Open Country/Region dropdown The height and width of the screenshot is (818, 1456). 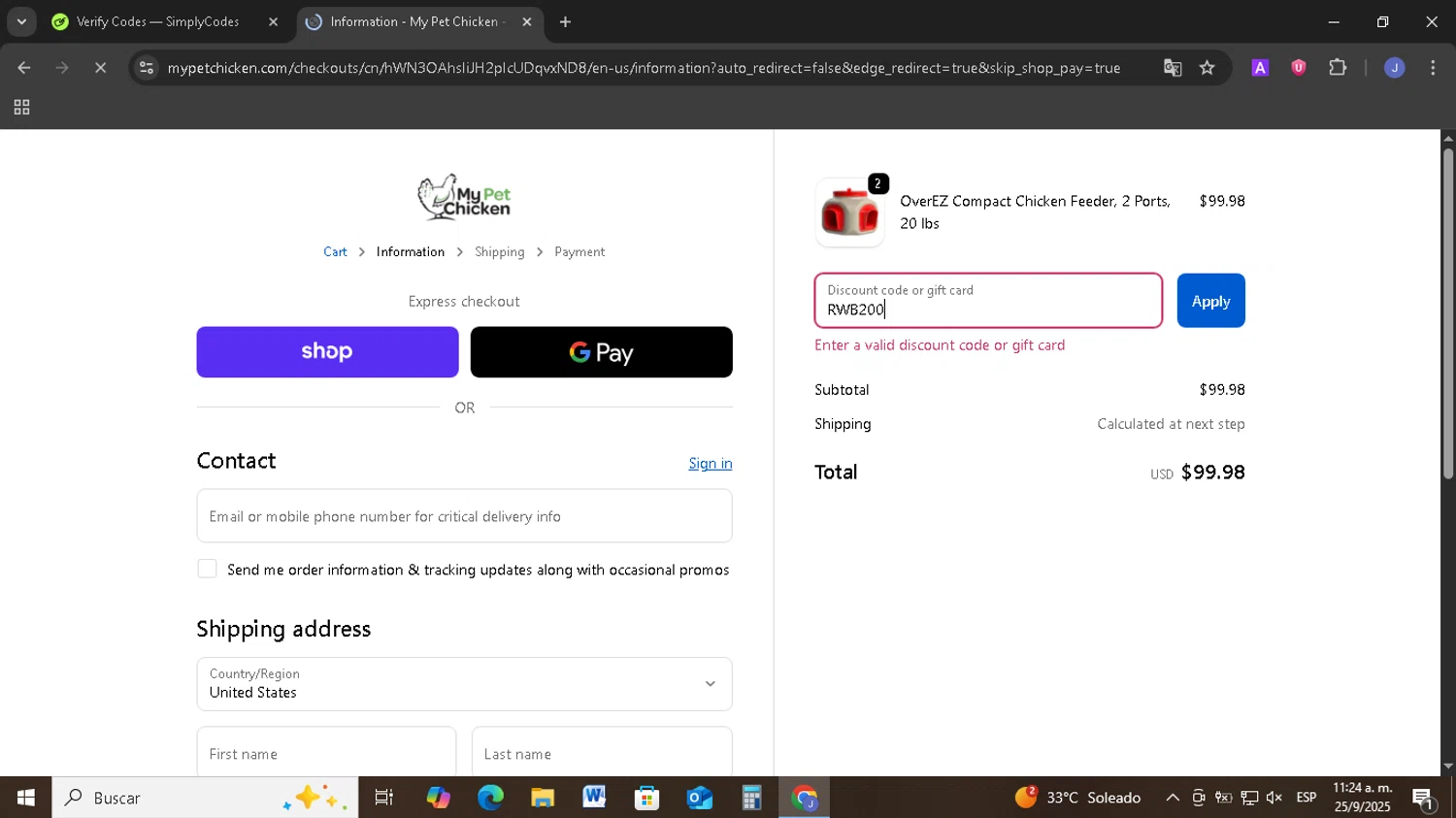[464, 684]
